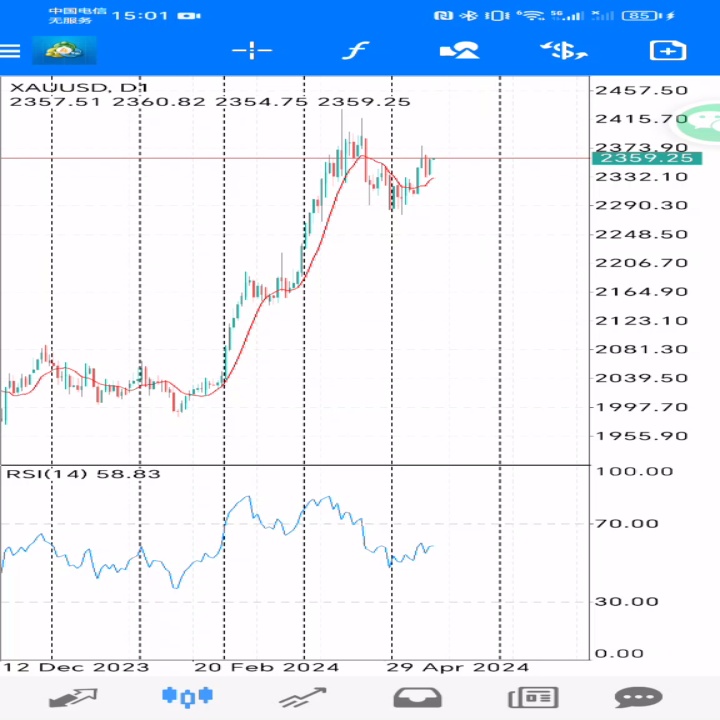Tap the 2081.30 price axis label

[627, 349]
